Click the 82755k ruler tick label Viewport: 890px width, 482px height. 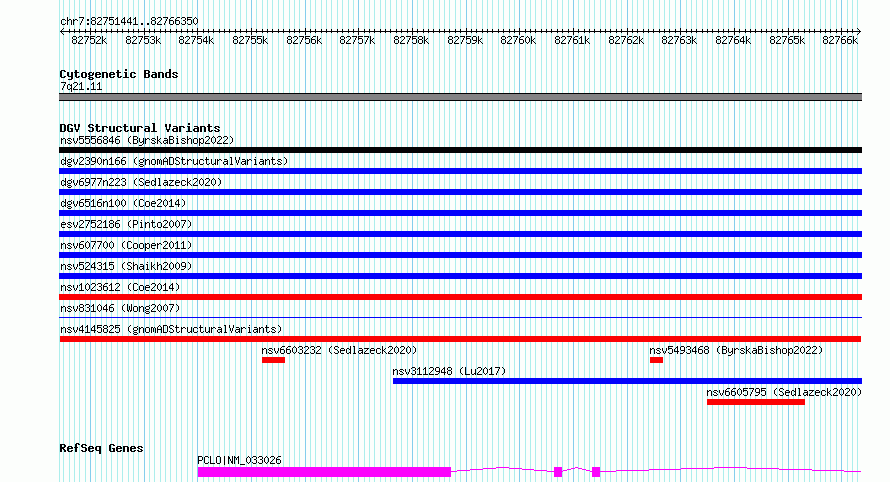click(250, 40)
